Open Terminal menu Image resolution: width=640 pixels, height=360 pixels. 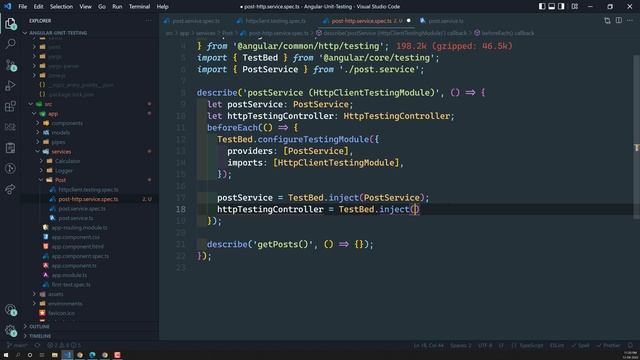coord(139,7)
